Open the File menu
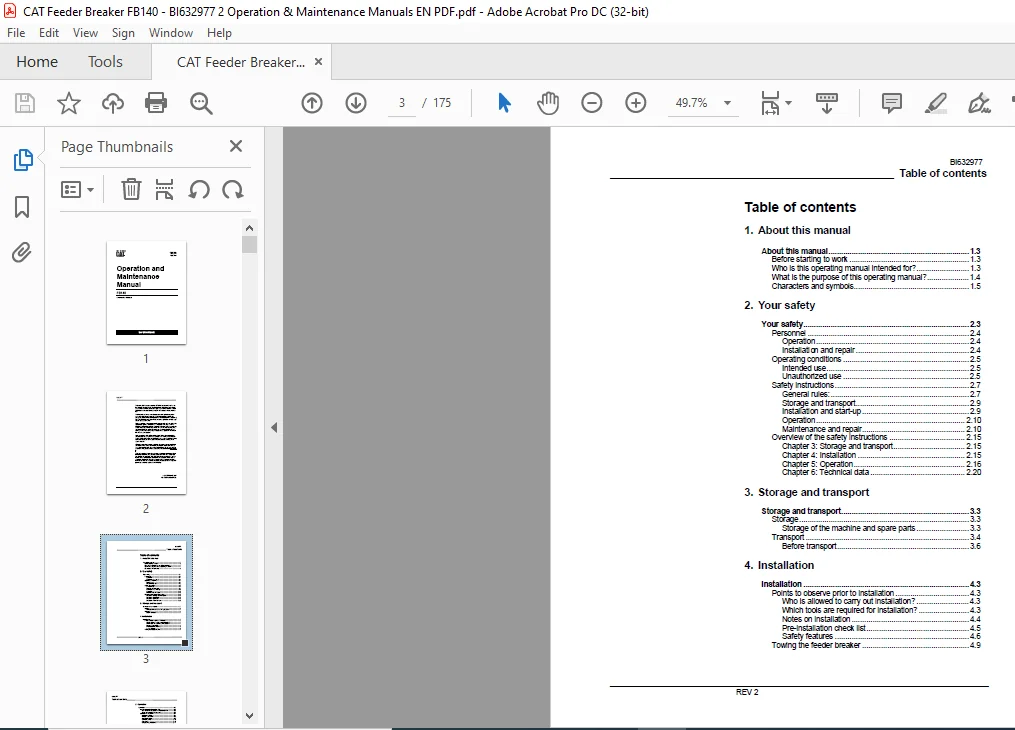The width and height of the screenshot is (1015, 730). point(16,33)
